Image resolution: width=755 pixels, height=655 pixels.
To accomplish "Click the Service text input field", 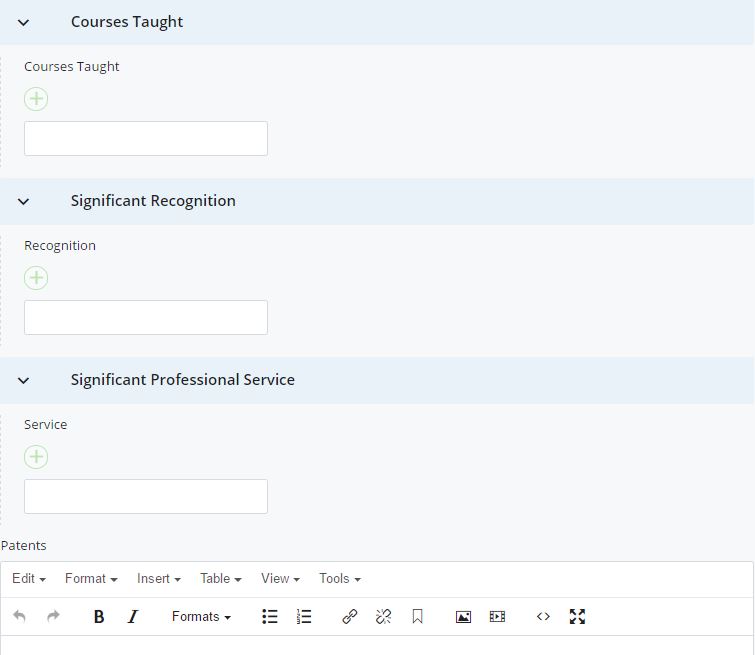I will [146, 497].
